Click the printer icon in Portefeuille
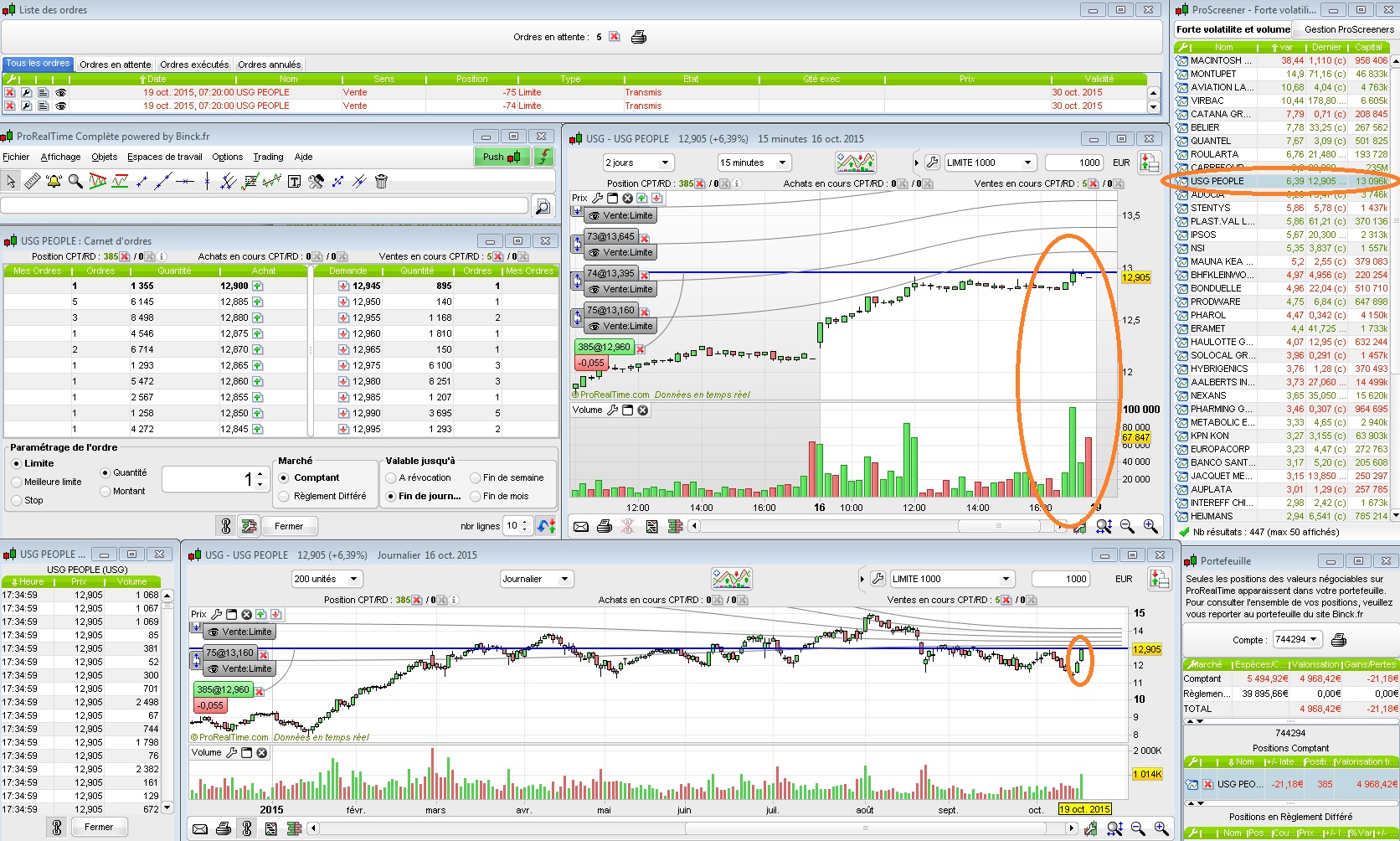This screenshot has height=841, width=1400. tap(1339, 640)
